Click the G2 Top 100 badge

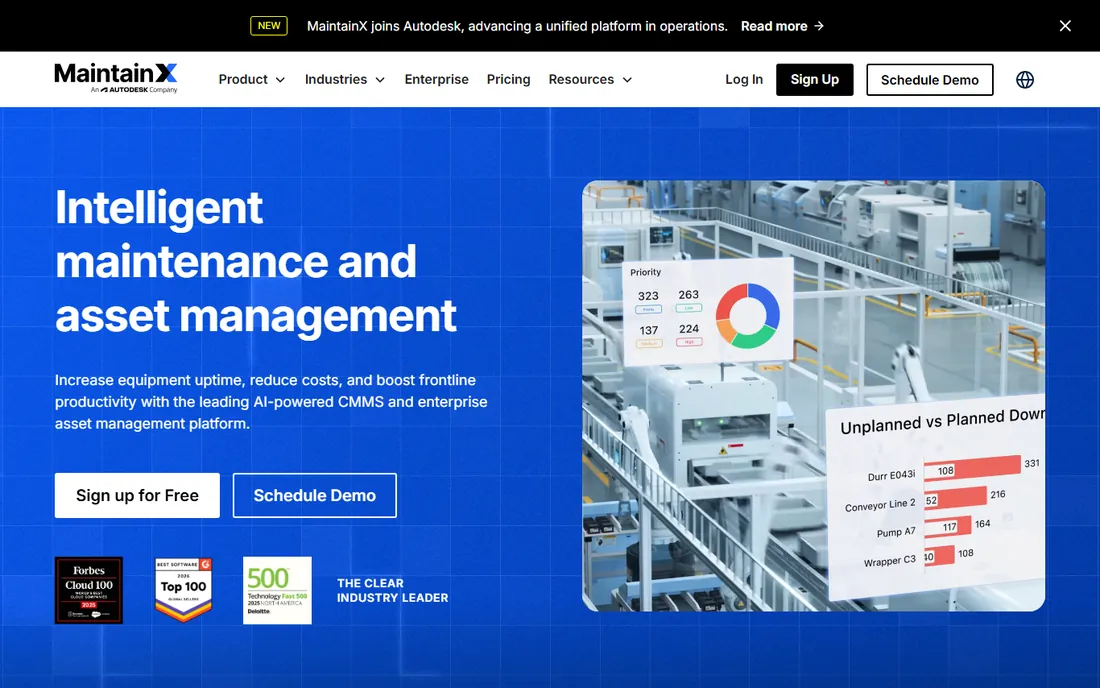(x=183, y=590)
